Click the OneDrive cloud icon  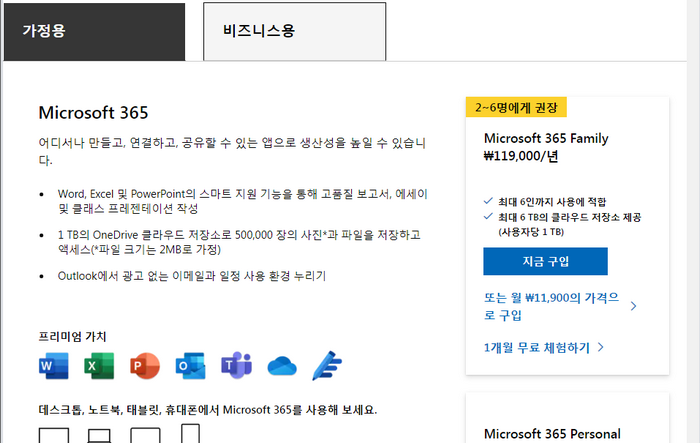pos(282,366)
